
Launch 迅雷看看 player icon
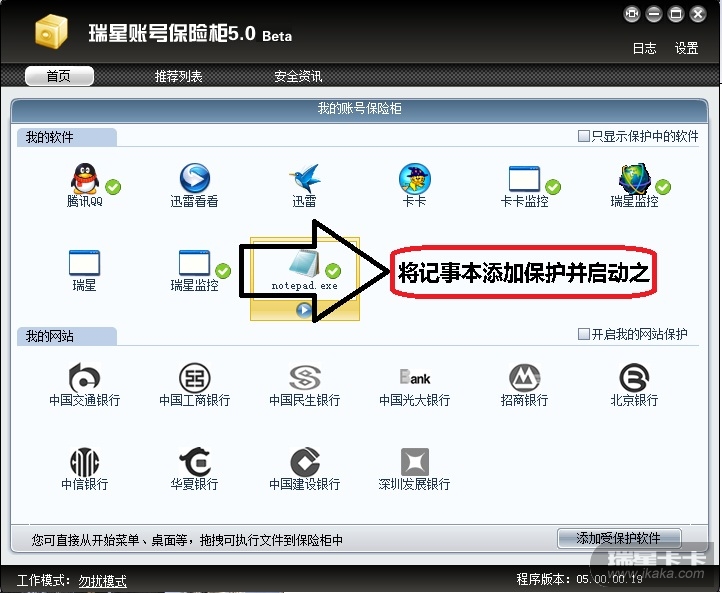click(x=194, y=178)
